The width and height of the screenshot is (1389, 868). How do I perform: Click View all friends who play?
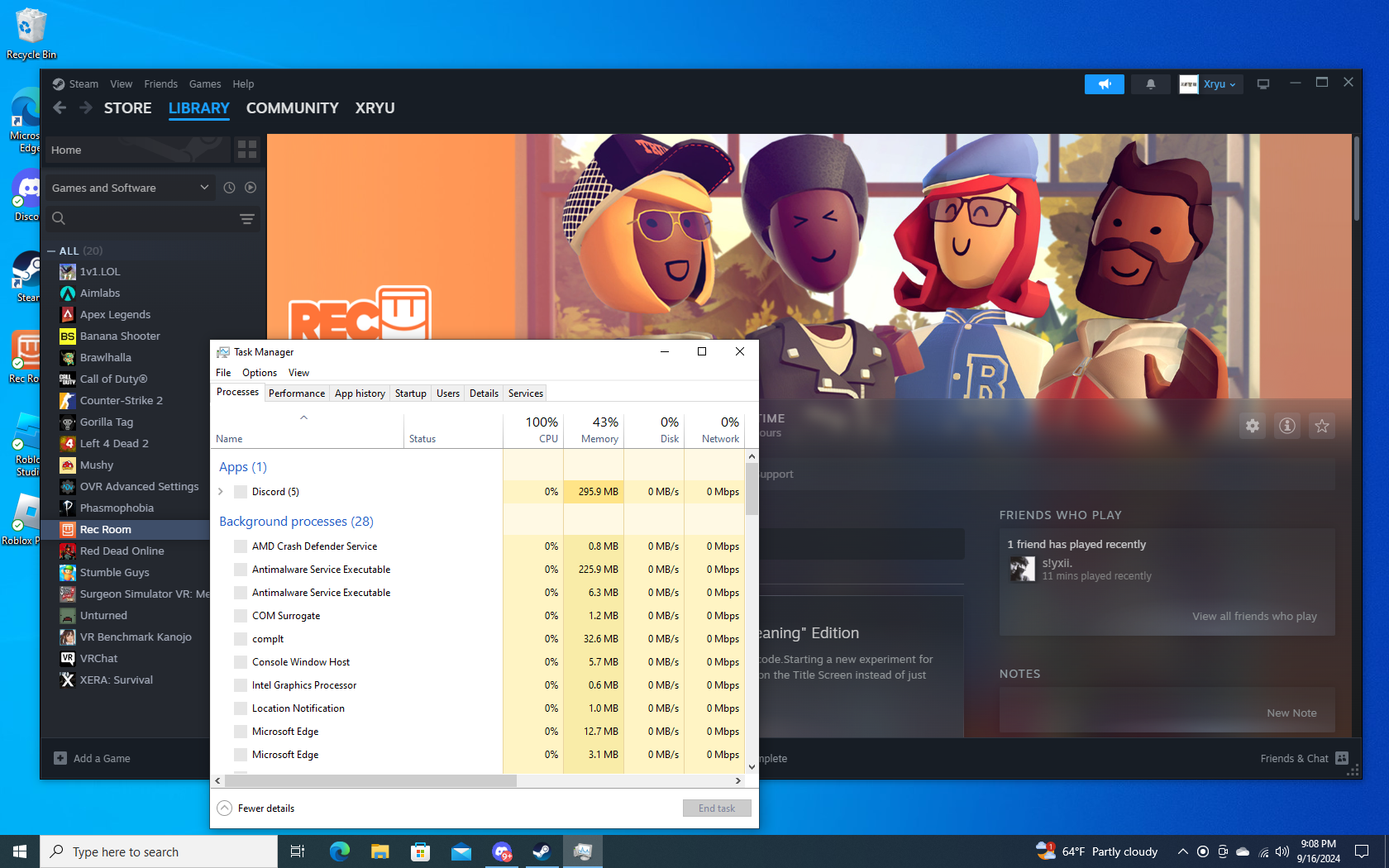click(1254, 616)
